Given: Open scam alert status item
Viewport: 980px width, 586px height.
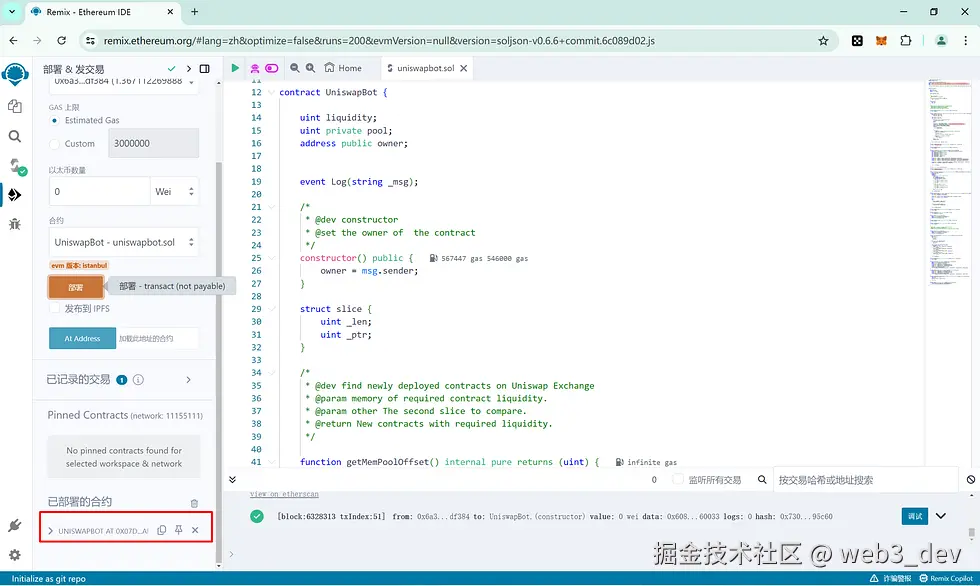Looking at the screenshot, I should click(x=890, y=579).
